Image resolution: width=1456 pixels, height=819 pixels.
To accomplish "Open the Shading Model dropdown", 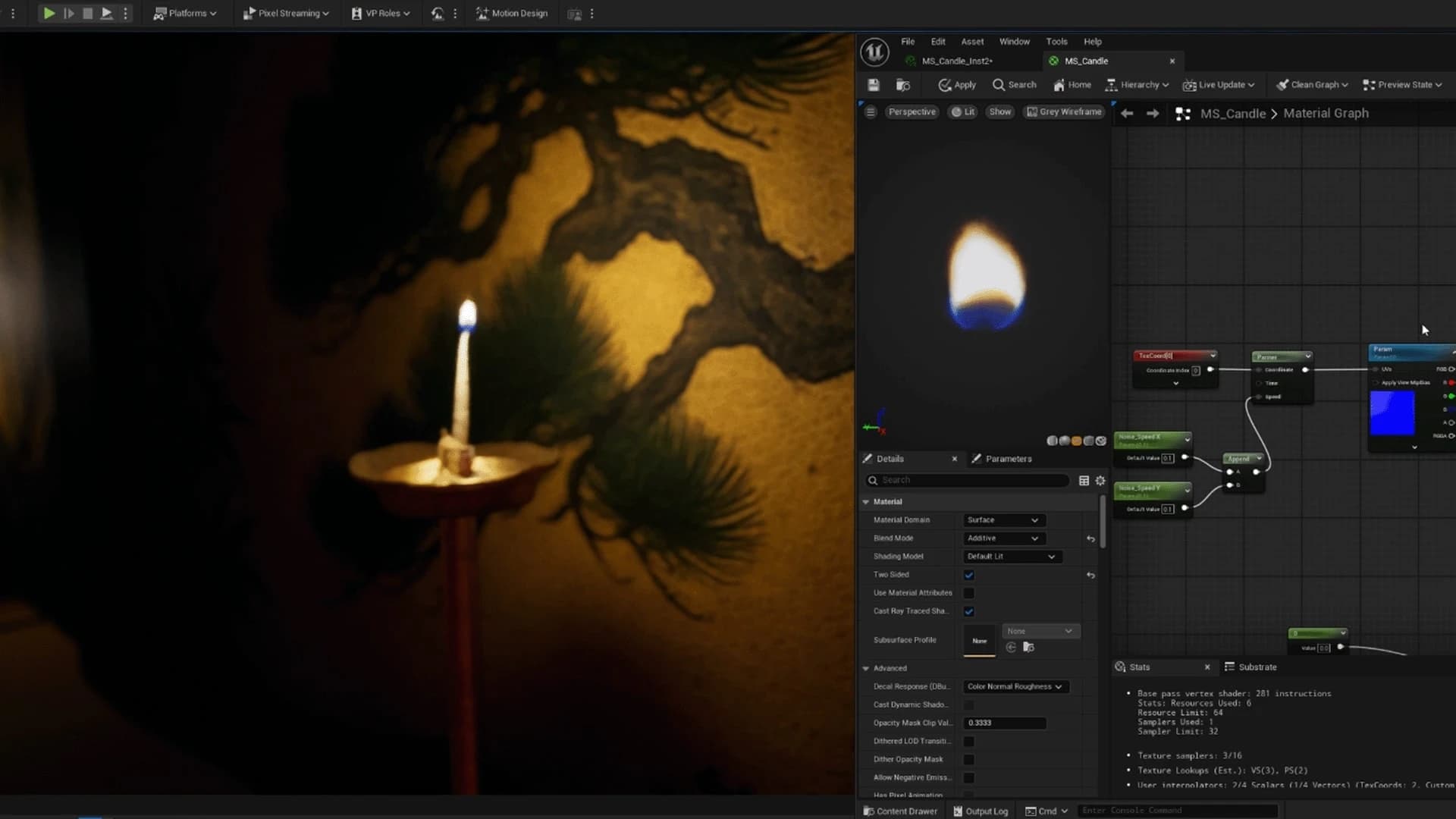I will click(x=1011, y=556).
